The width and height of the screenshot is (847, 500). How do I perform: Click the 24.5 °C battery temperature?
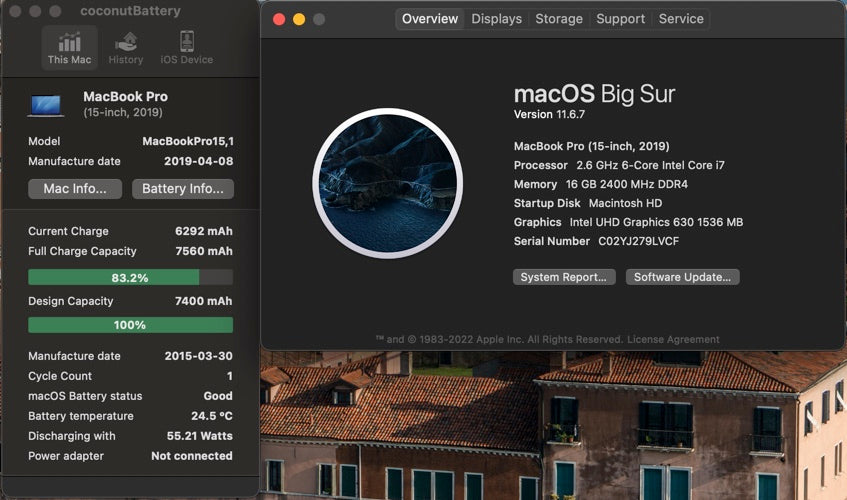(x=212, y=416)
